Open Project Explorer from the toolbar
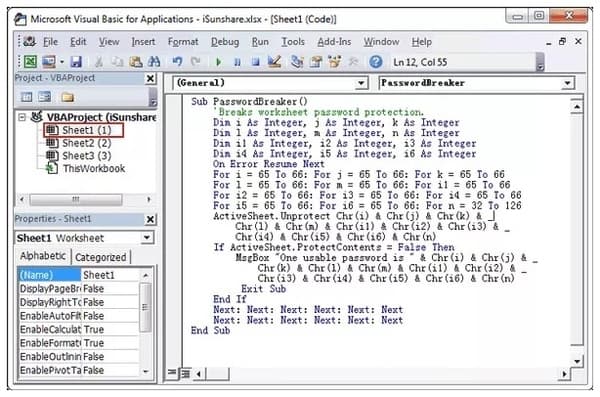The image size is (600, 397). 297,61
